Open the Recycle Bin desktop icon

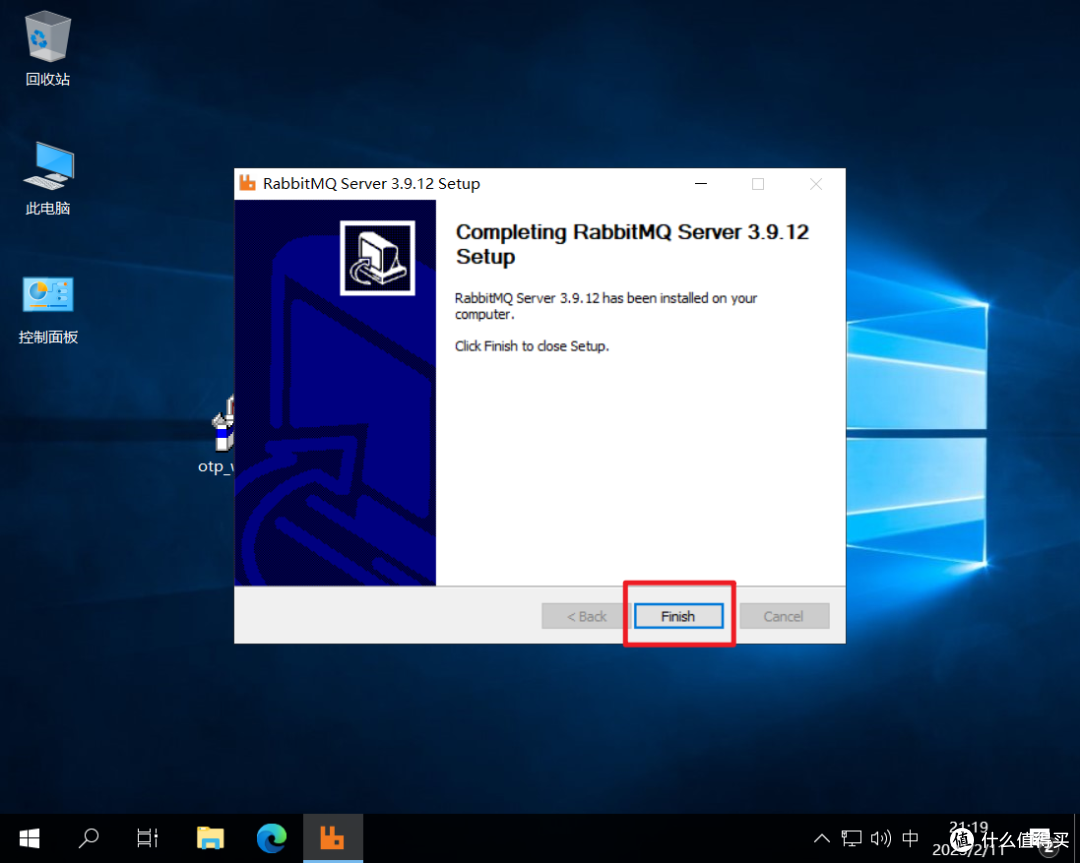pos(48,50)
